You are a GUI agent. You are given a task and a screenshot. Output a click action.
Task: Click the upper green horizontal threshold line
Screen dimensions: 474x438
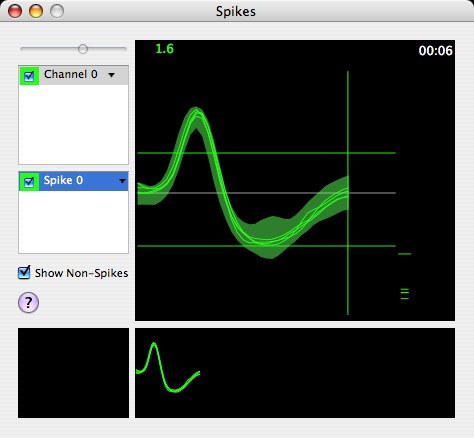(x=266, y=153)
